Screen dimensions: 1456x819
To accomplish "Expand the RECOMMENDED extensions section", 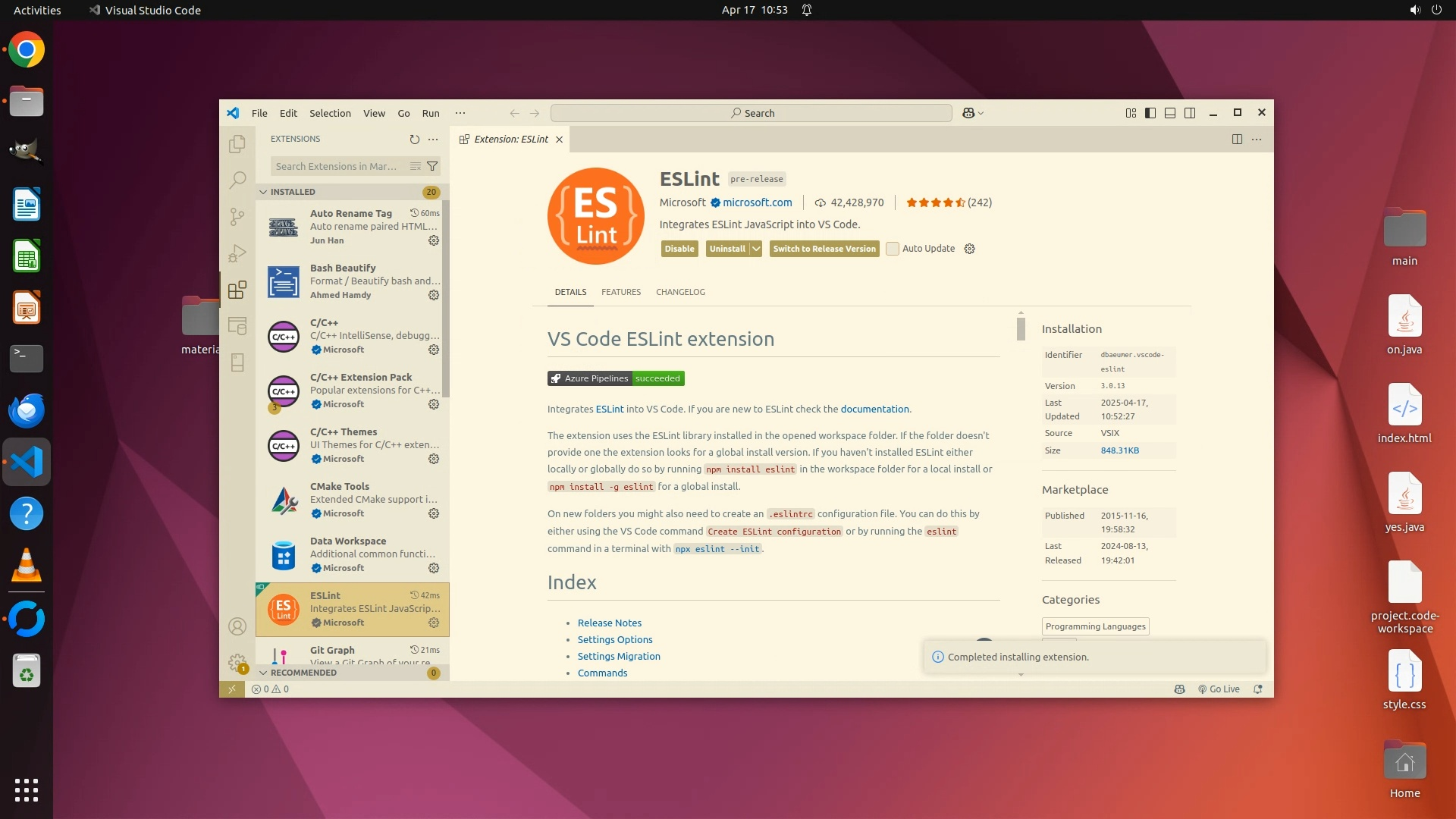I will (303, 673).
